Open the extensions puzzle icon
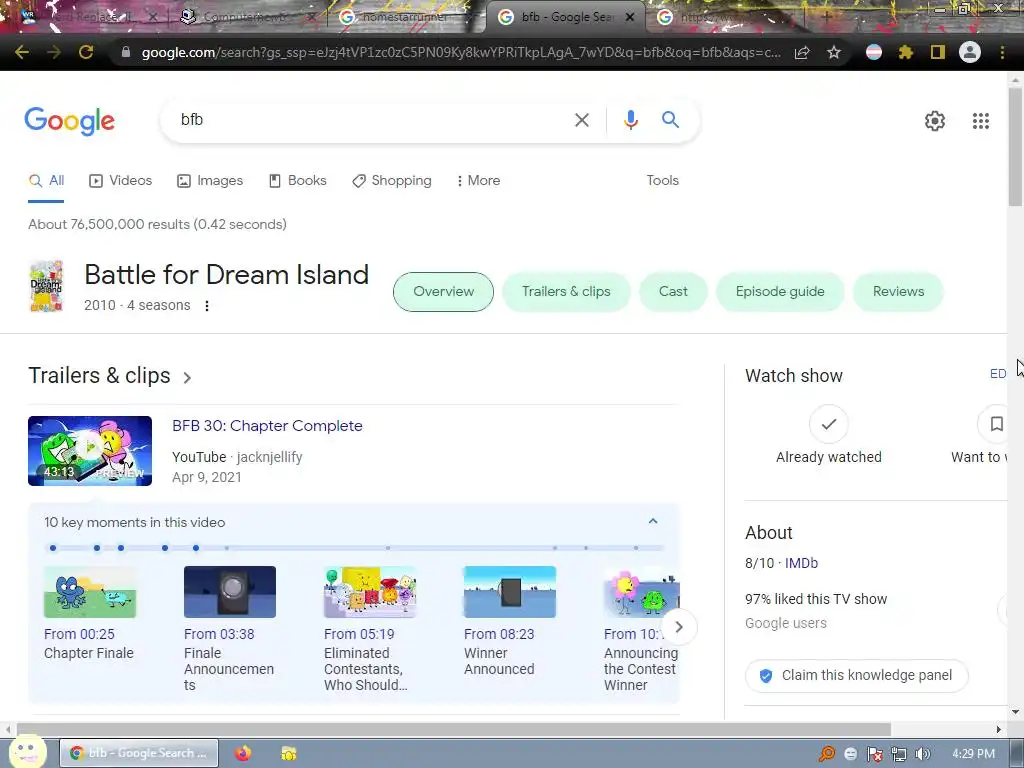Image resolution: width=1024 pixels, height=768 pixels. [905, 52]
